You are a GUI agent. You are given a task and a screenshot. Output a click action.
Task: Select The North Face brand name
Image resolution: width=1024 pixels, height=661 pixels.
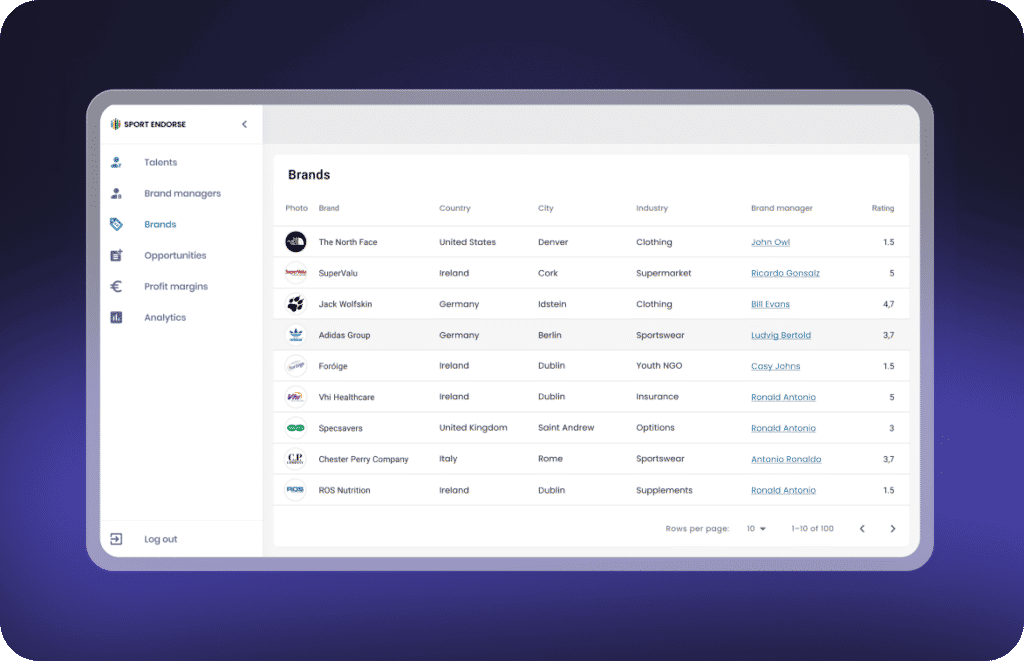(x=347, y=242)
